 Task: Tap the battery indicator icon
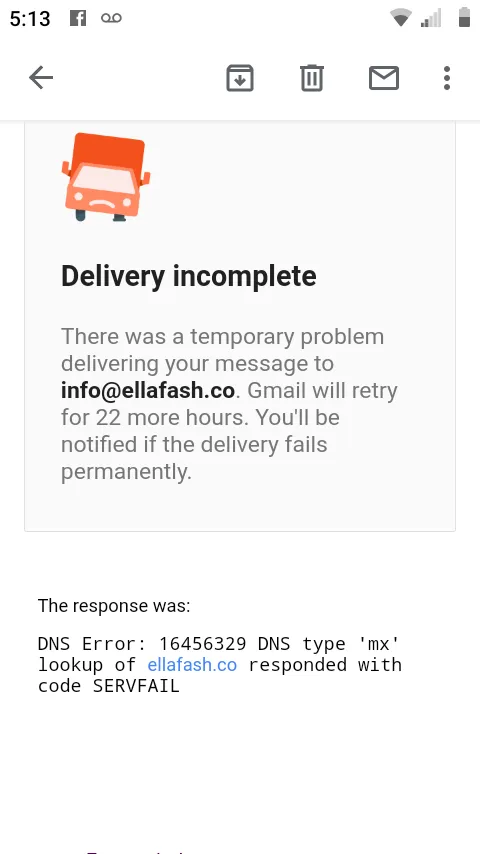coord(464,17)
